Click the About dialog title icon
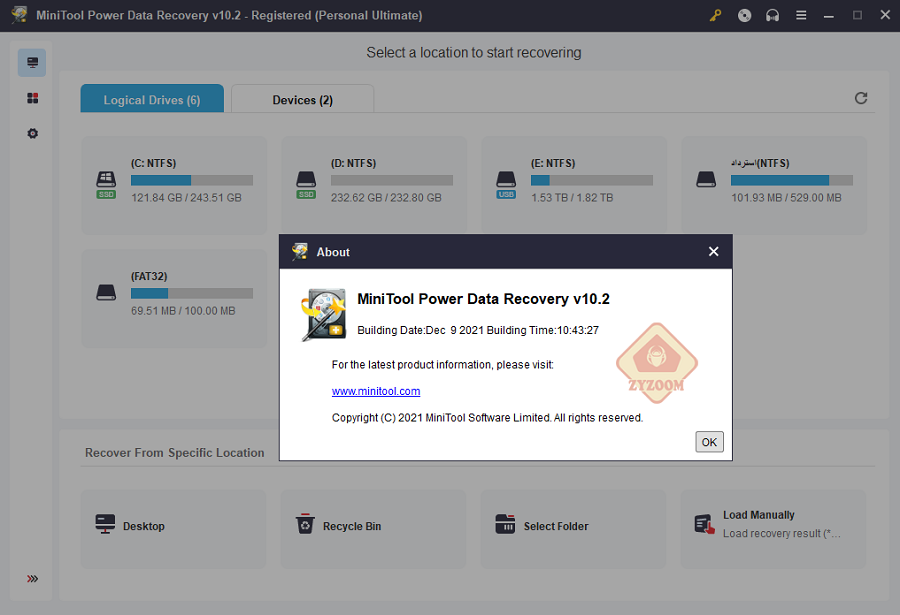This screenshot has height=615, width=900. 300,252
